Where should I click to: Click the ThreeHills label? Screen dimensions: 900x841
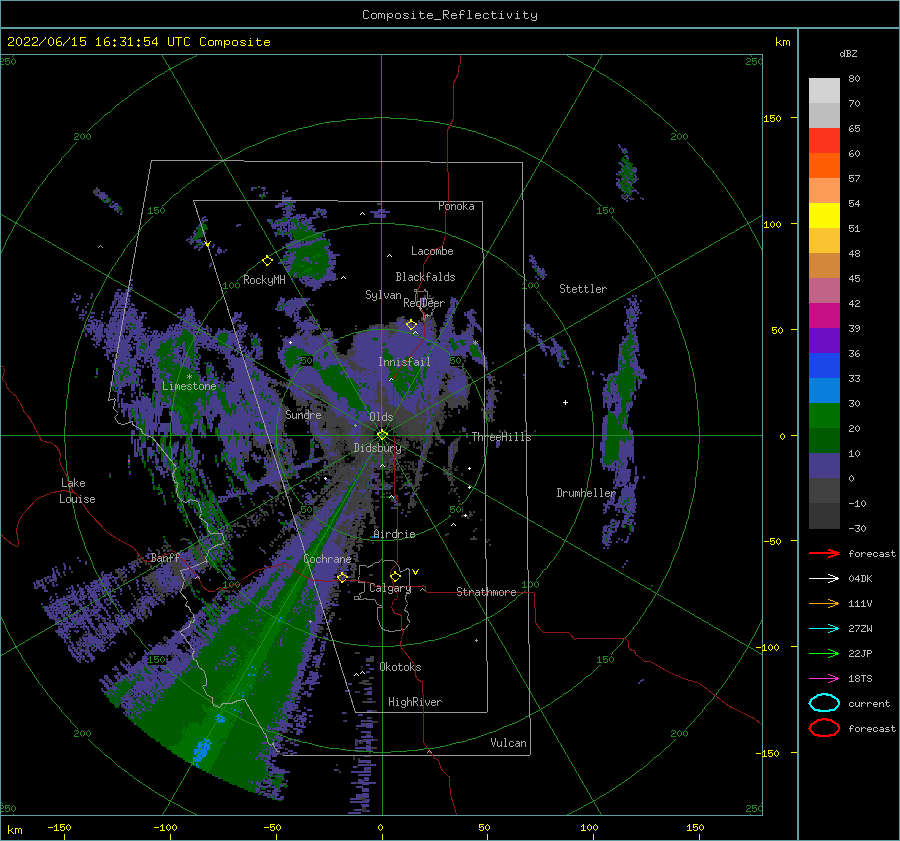tap(501, 437)
